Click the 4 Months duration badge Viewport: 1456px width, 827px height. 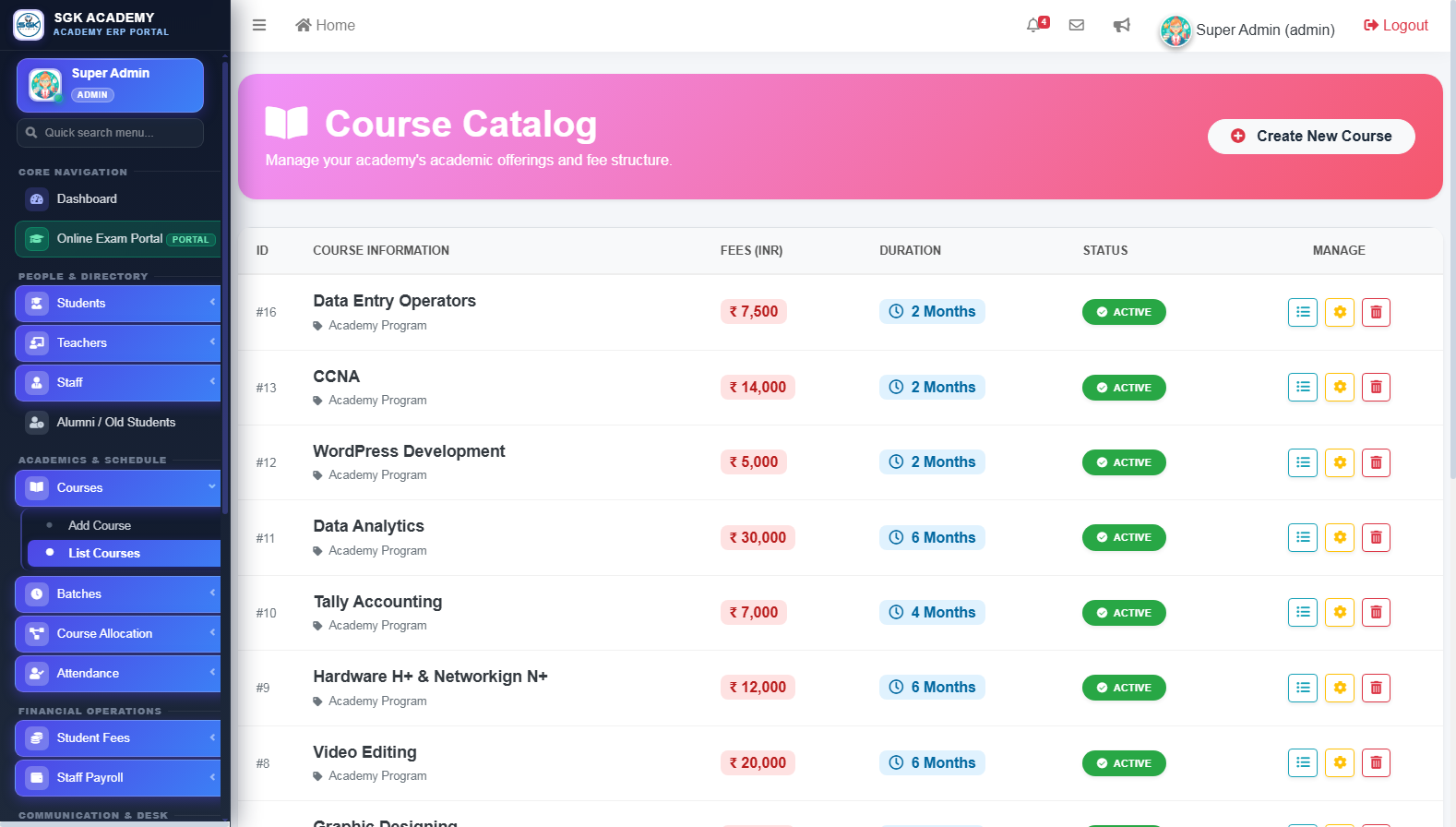(x=932, y=612)
